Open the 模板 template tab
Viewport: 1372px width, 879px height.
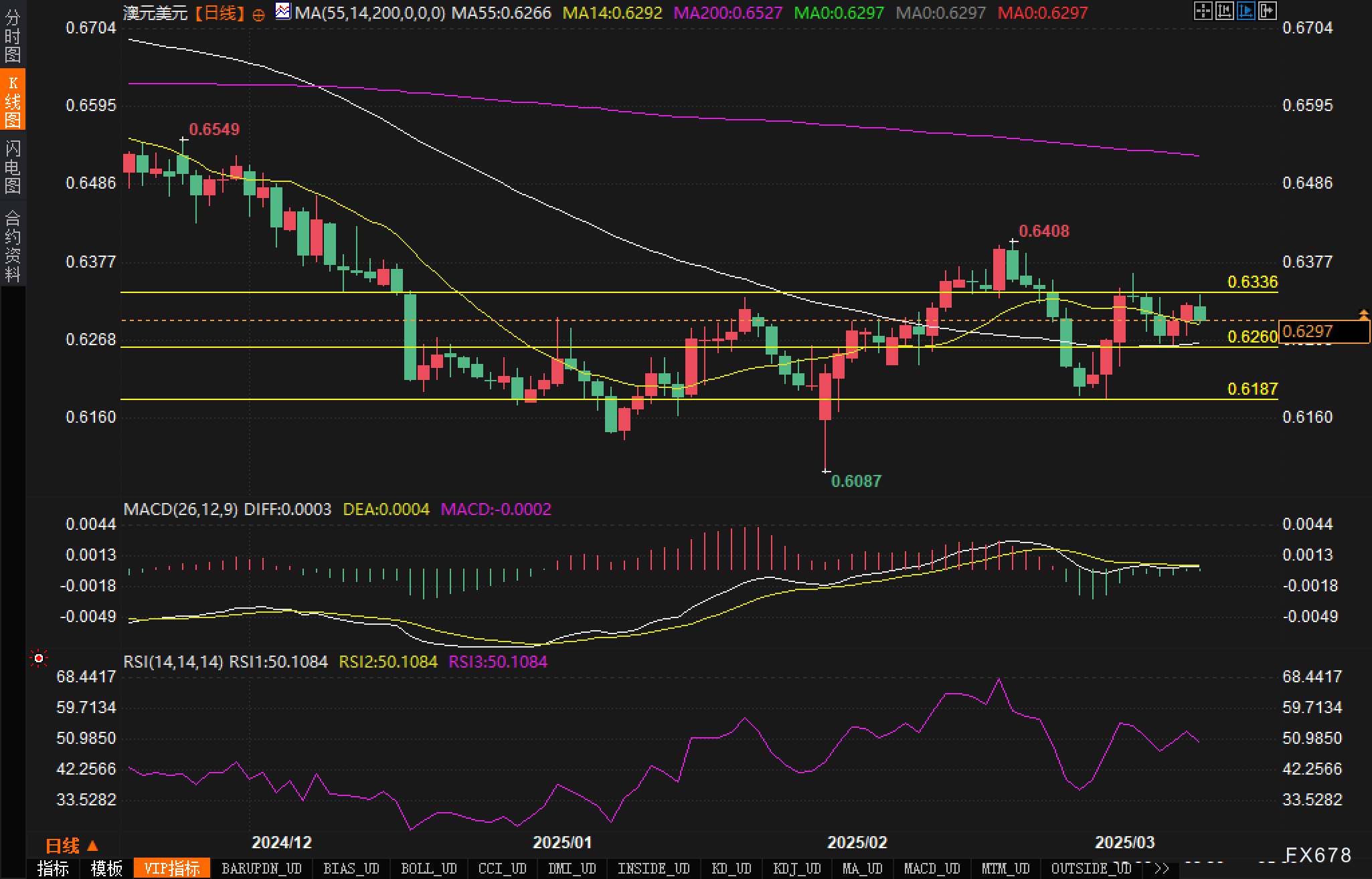(x=106, y=868)
